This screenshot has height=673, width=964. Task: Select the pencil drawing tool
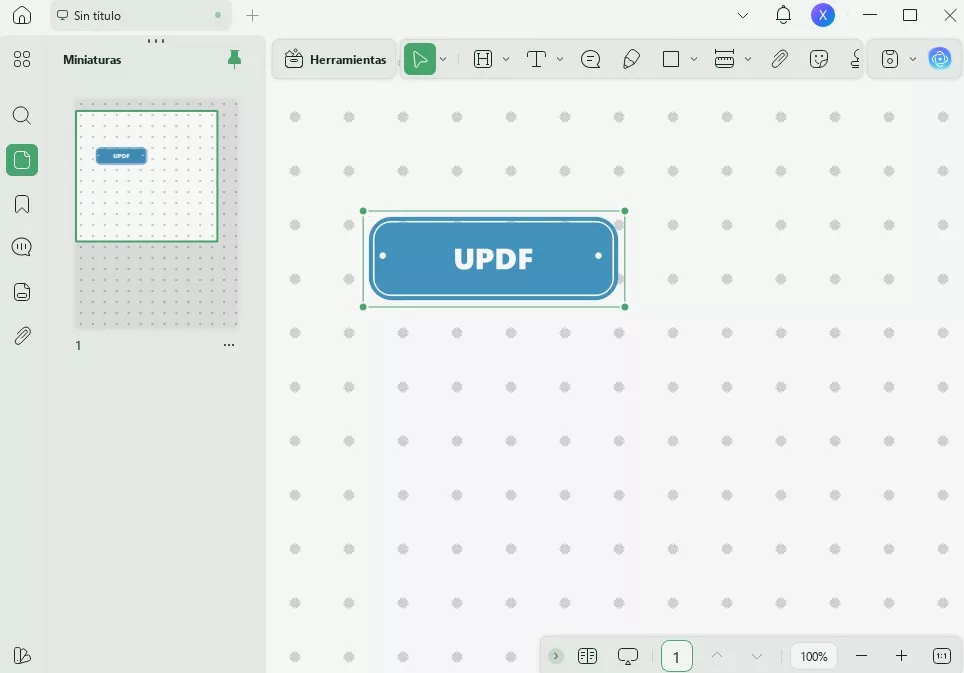tap(631, 59)
